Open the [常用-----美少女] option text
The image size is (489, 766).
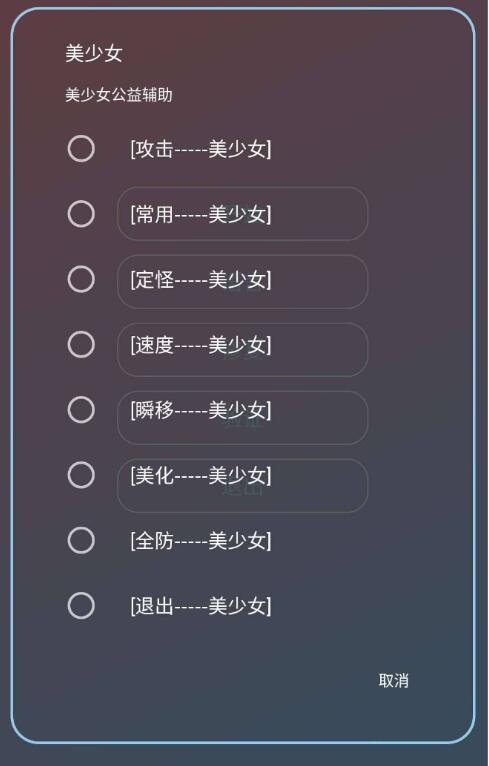[201, 214]
